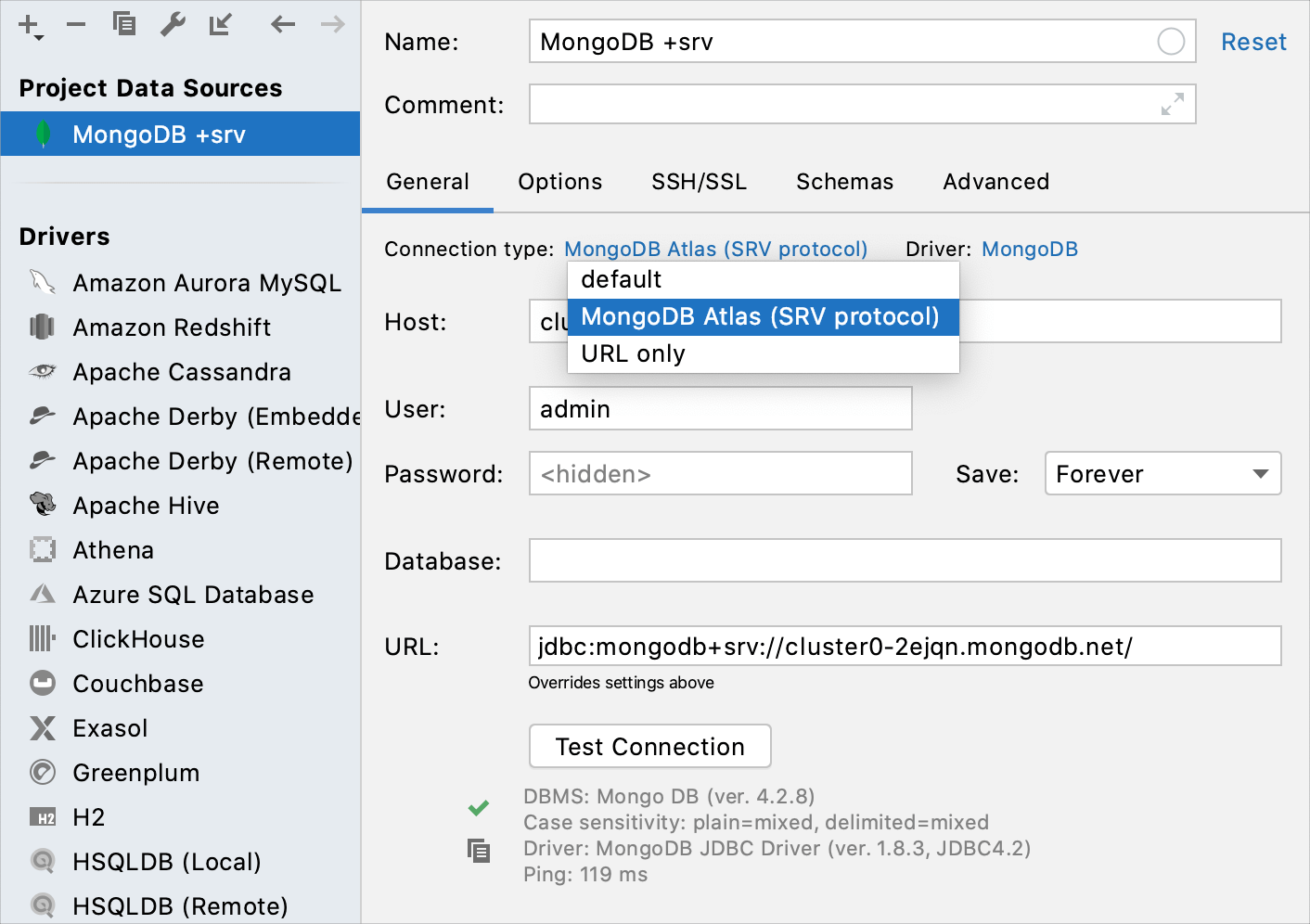Image resolution: width=1310 pixels, height=924 pixels.
Task: Open the SSH/SSL tab
Action: point(700,182)
